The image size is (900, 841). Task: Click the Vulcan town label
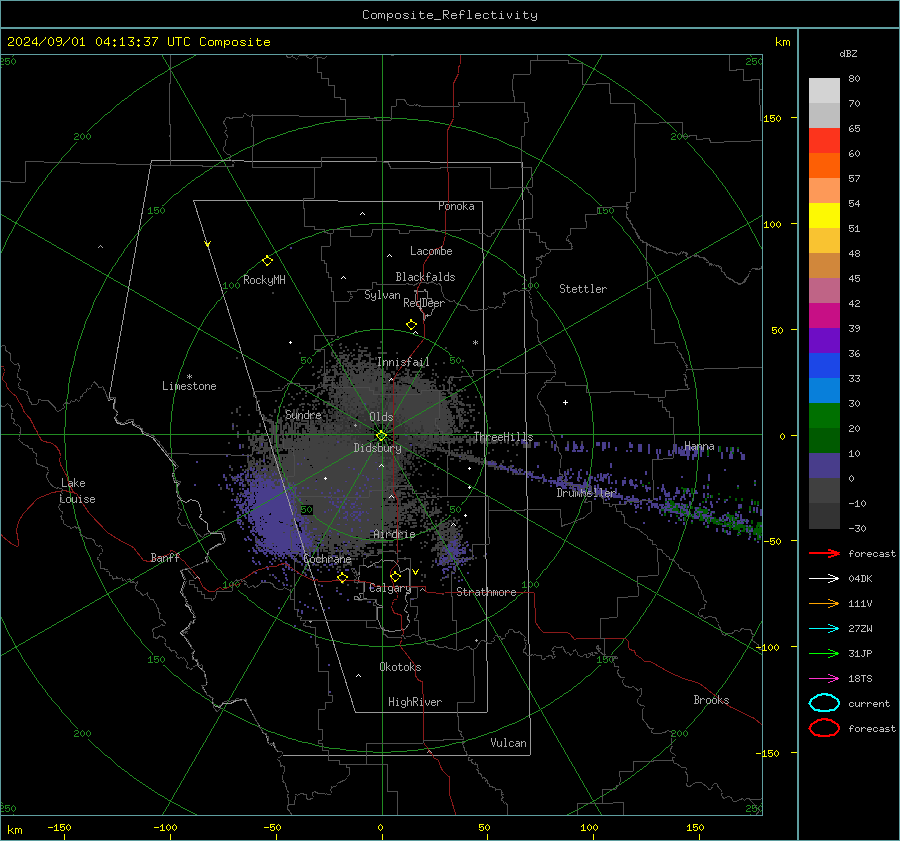click(508, 743)
